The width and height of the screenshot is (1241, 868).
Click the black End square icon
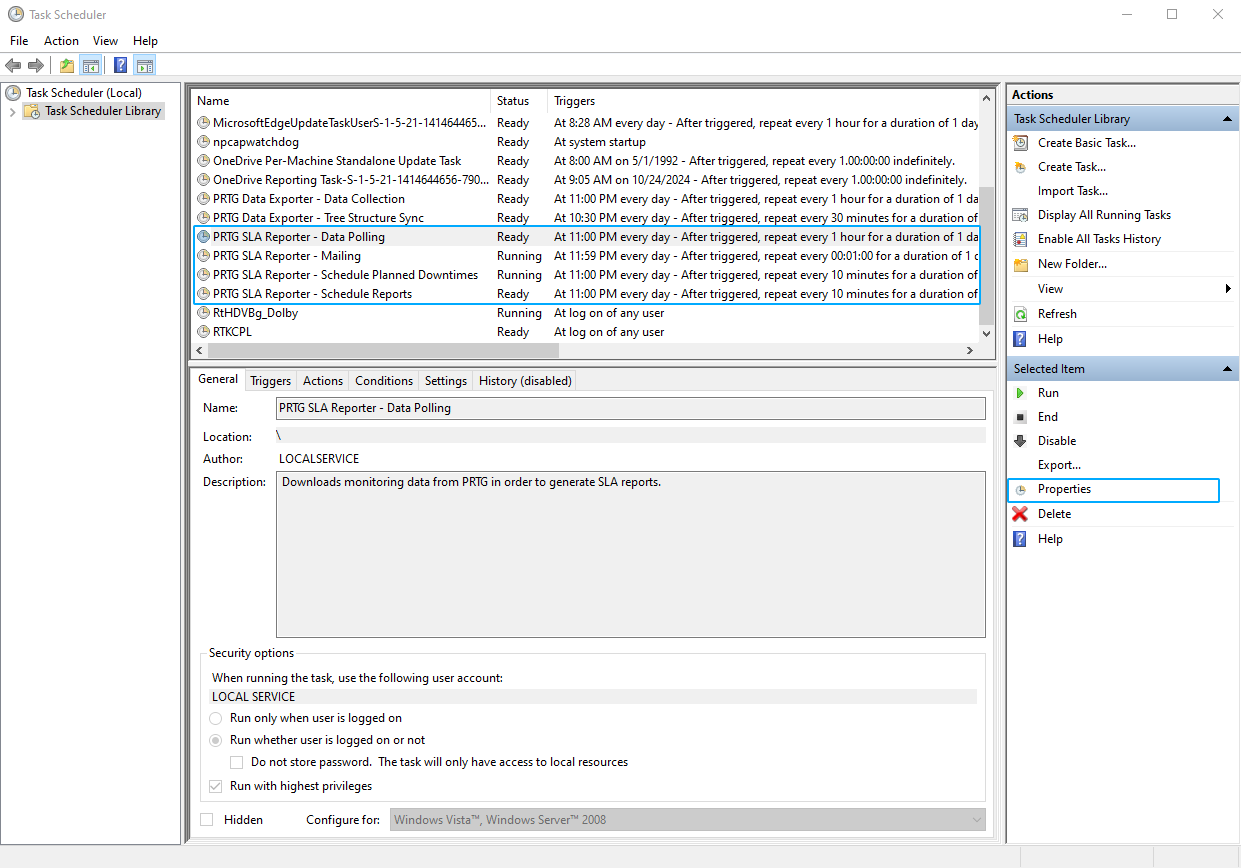coord(1020,417)
